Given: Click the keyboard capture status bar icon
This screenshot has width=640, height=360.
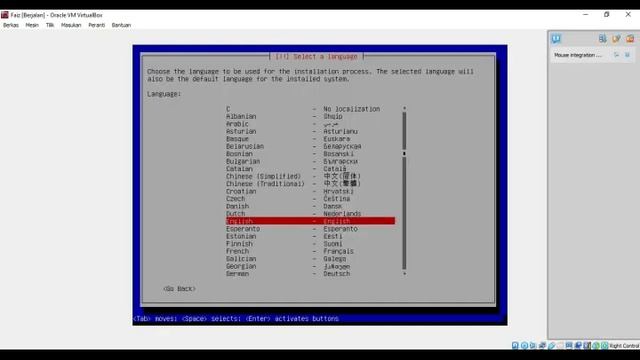Looking at the screenshot, I should (x=604, y=346).
